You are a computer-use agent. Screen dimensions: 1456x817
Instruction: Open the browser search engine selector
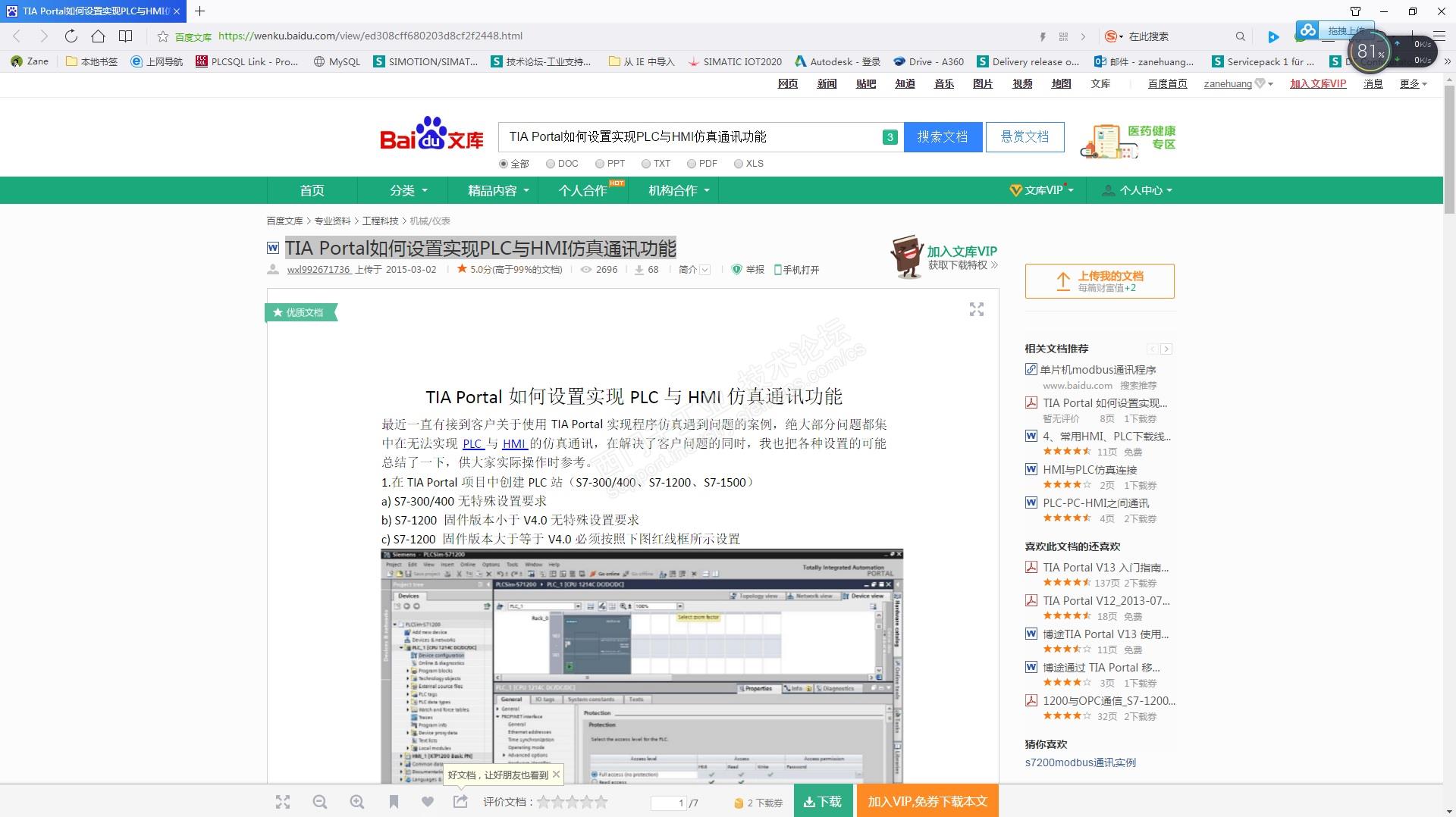point(1114,36)
